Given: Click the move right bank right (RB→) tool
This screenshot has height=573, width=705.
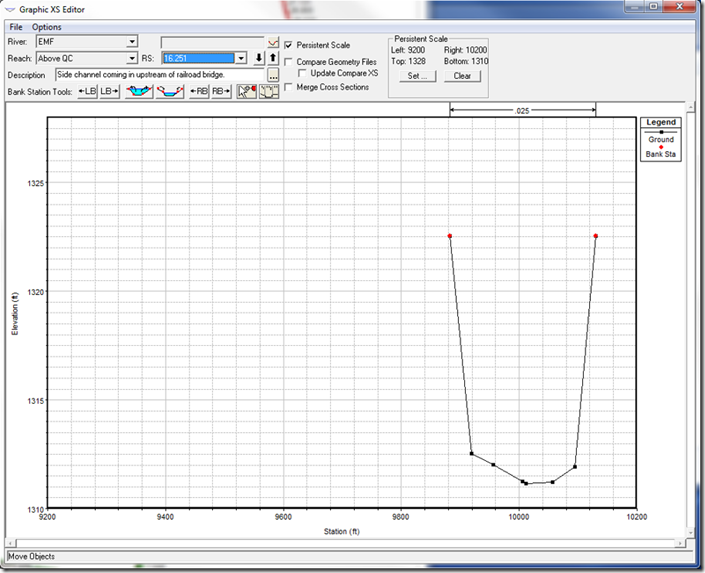Looking at the screenshot, I should tap(222, 91).
